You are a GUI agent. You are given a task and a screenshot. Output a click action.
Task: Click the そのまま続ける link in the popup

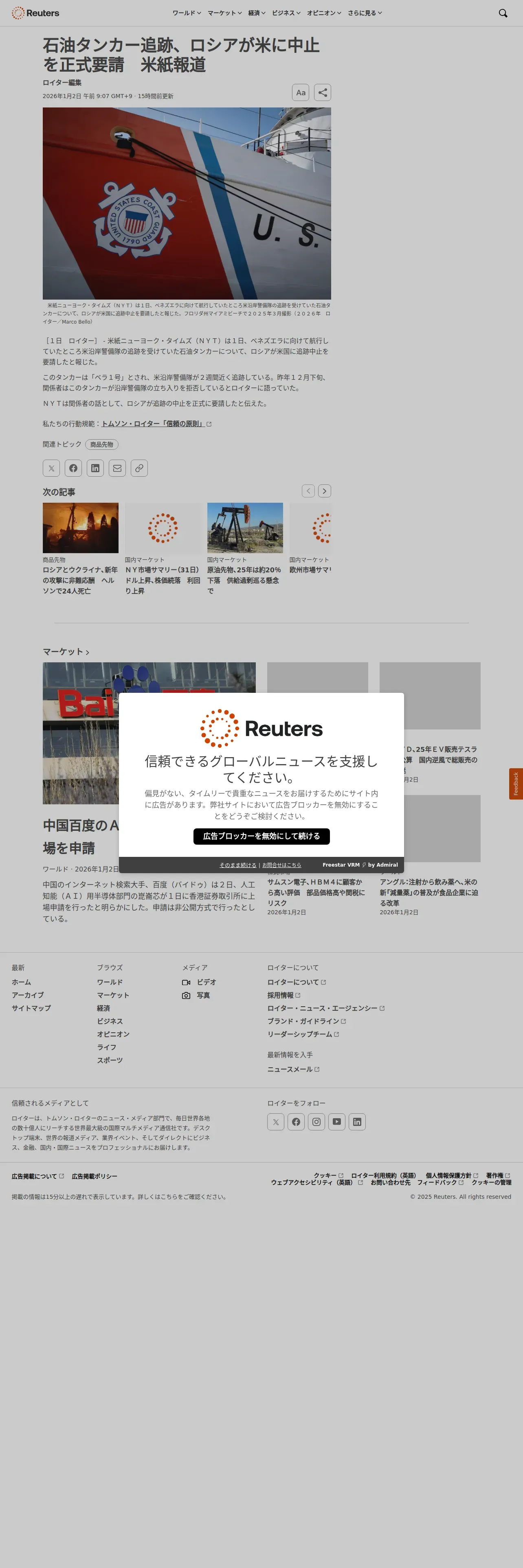click(x=238, y=865)
